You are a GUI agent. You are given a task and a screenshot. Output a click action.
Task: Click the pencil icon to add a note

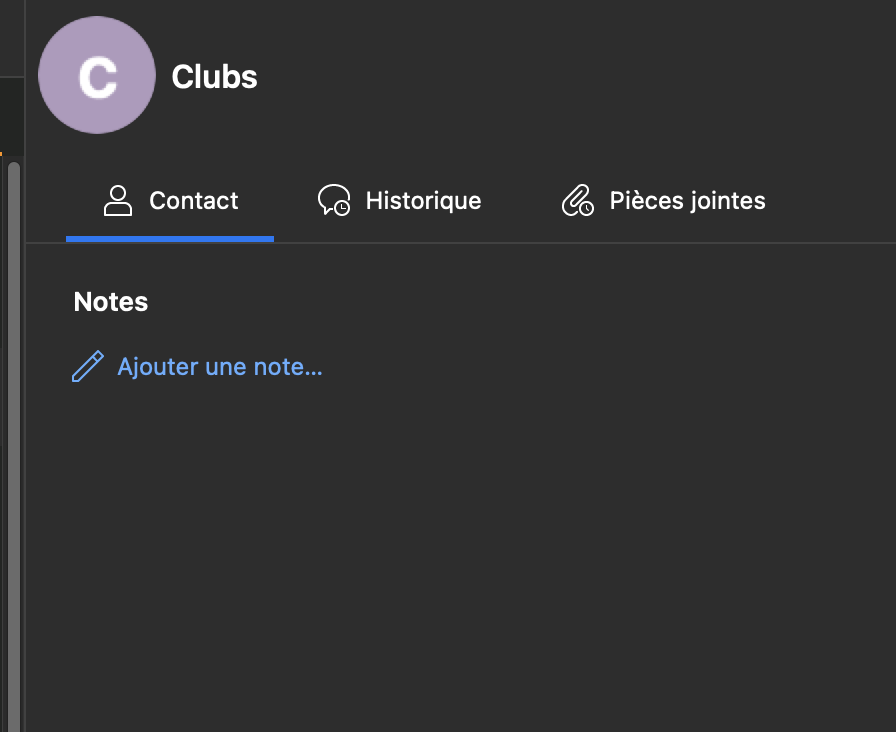pos(88,367)
